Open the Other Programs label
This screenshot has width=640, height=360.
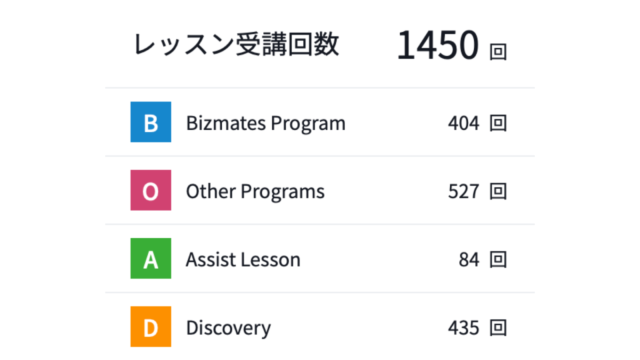pos(255,192)
